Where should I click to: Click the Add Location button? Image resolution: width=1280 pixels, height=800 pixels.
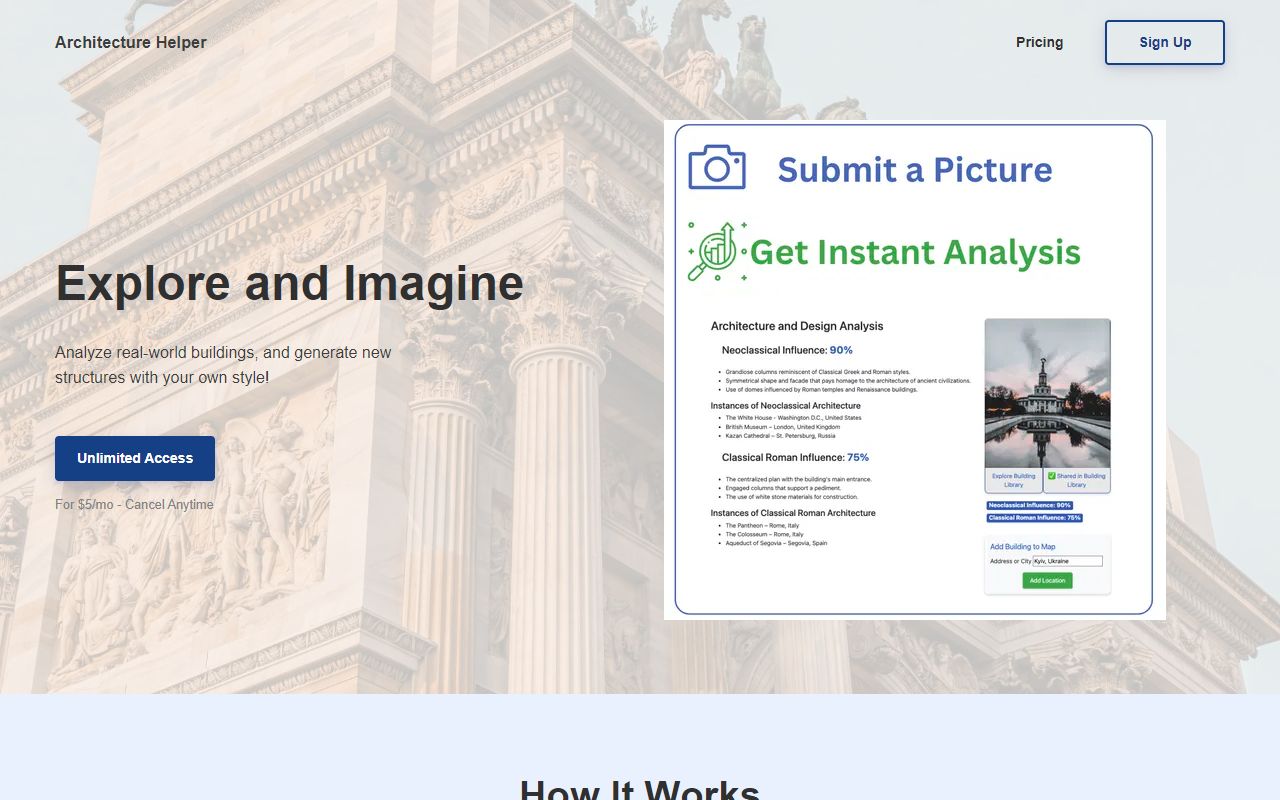click(1046, 580)
